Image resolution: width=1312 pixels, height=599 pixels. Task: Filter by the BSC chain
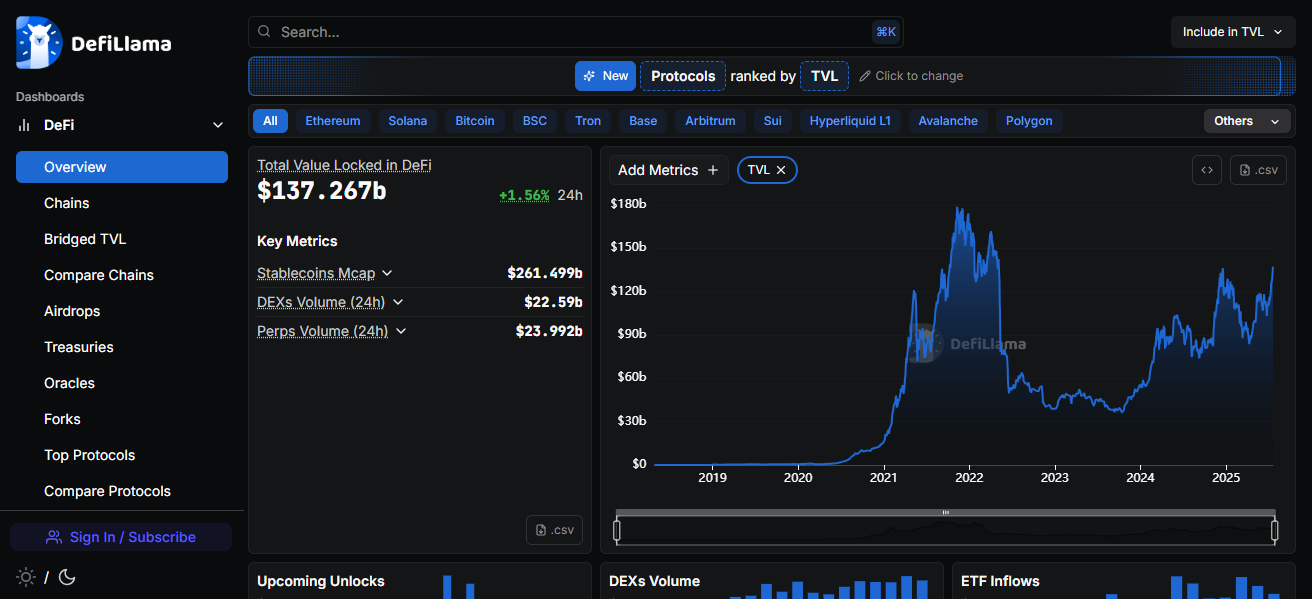pos(535,121)
